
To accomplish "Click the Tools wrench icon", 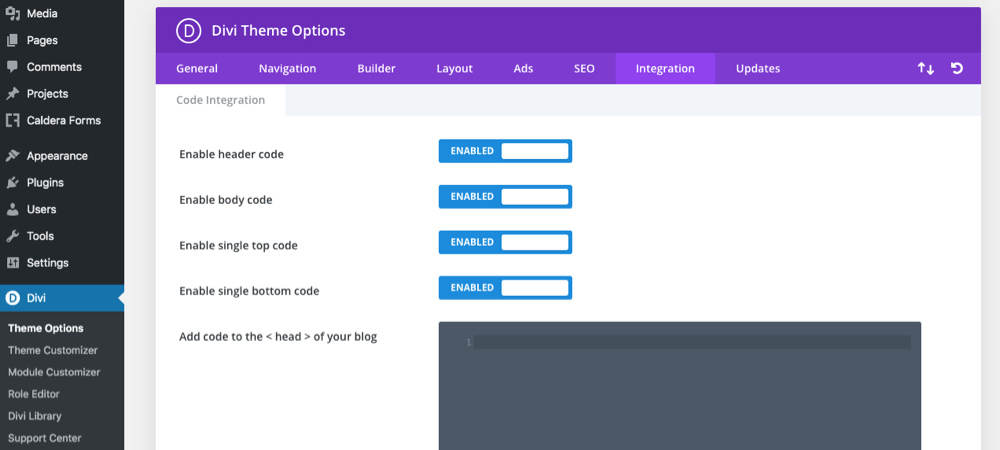I will coord(13,236).
